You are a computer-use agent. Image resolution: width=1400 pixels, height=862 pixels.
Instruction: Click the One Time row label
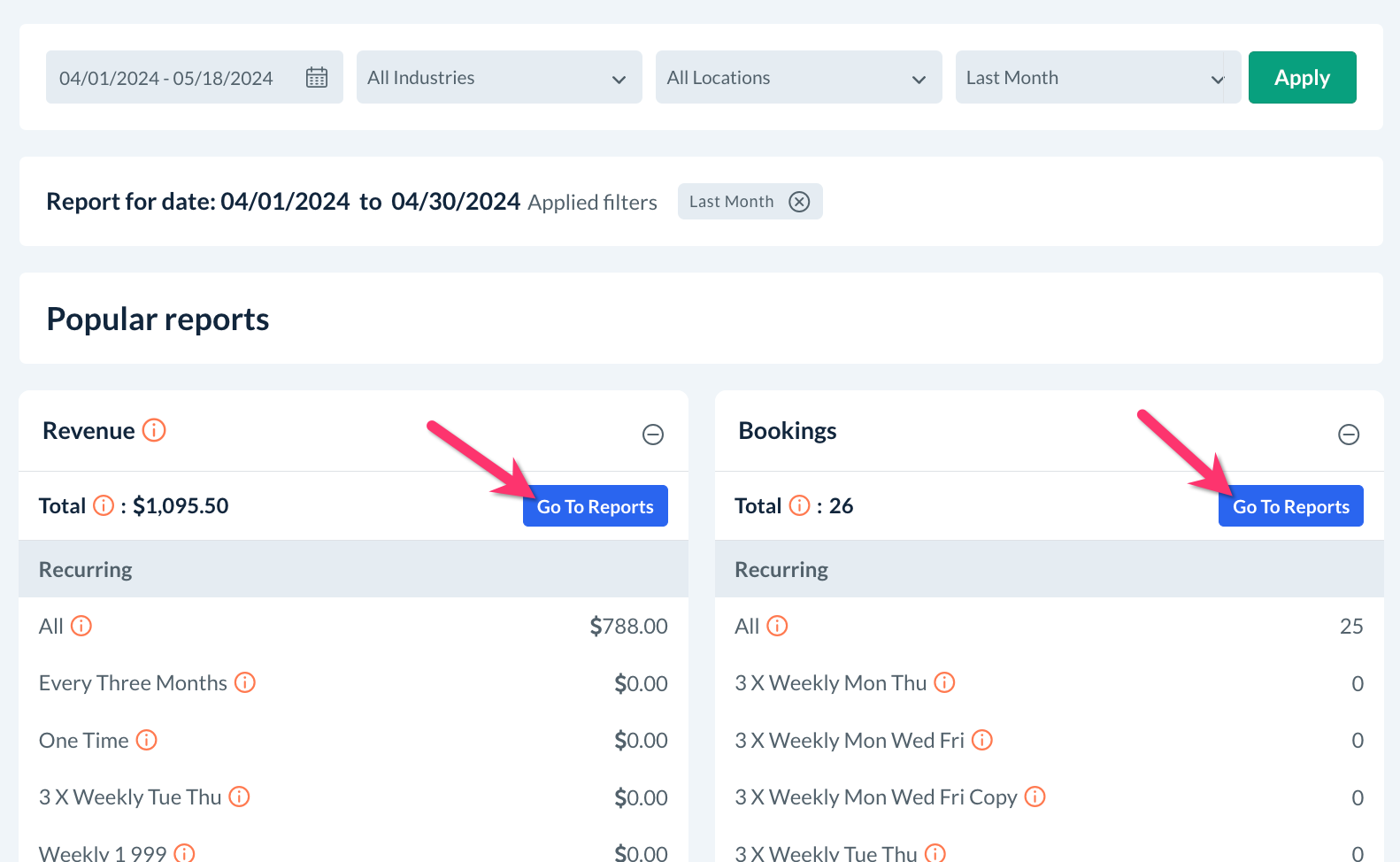tap(84, 741)
